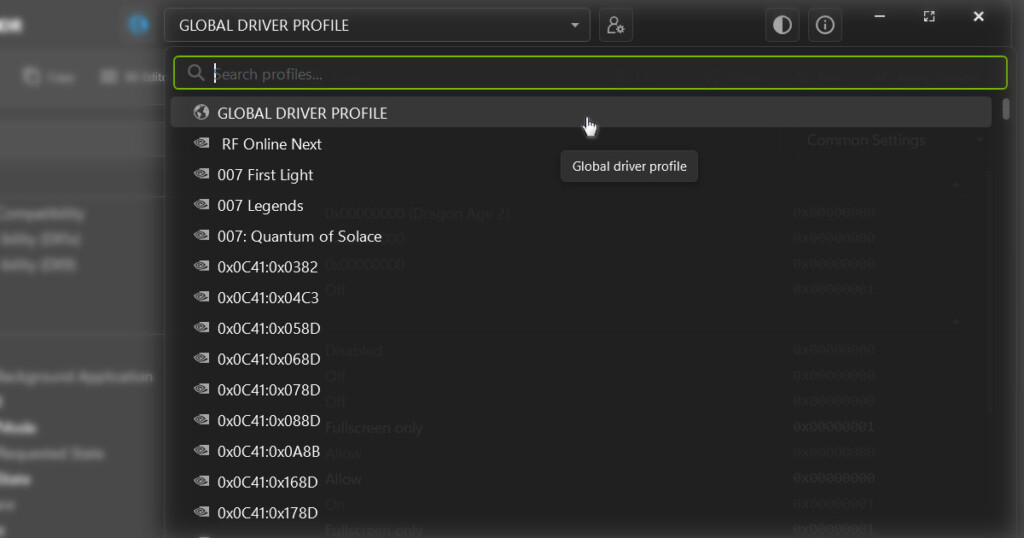
Task: Click NVIDIA icon next to Quantum of Solace
Action: coord(202,235)
